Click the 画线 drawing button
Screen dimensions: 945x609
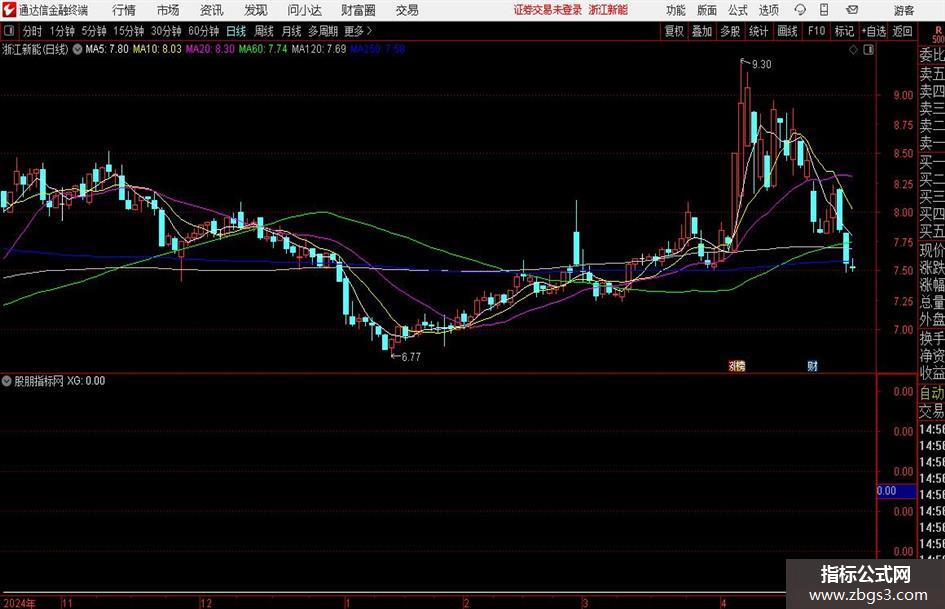(x=787, y=31)
